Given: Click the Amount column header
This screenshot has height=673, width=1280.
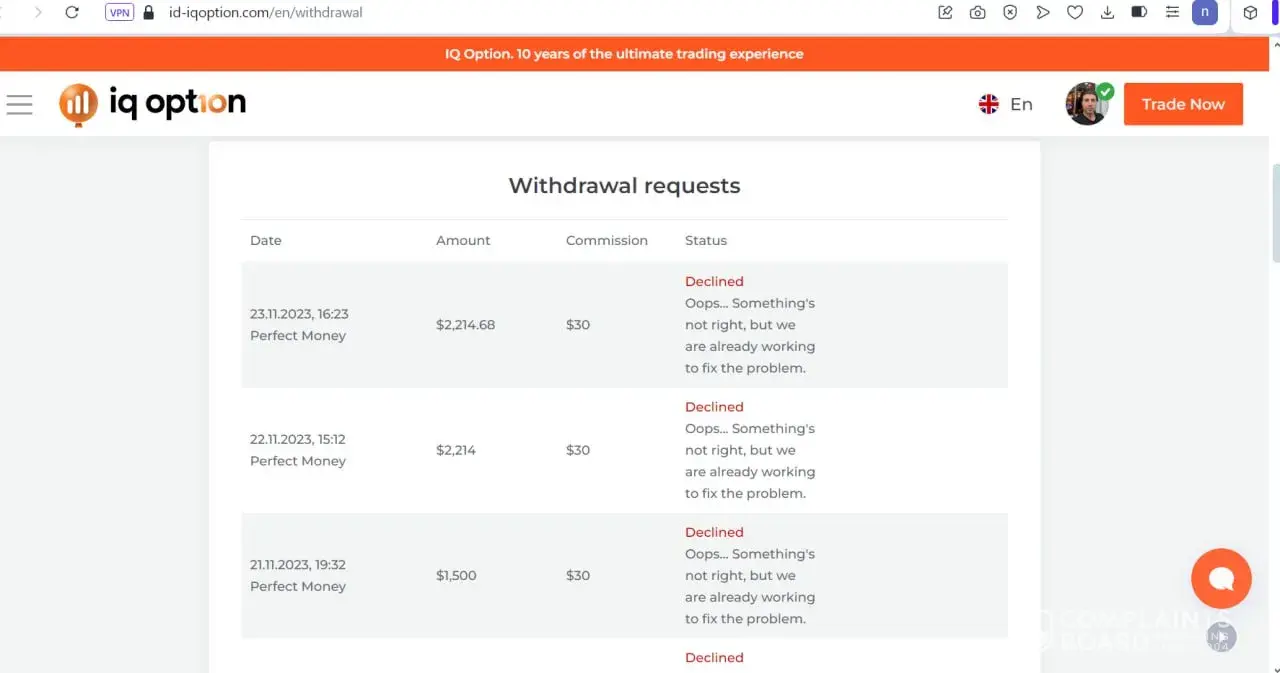Looking at the screenshot, I should (463, 240).
